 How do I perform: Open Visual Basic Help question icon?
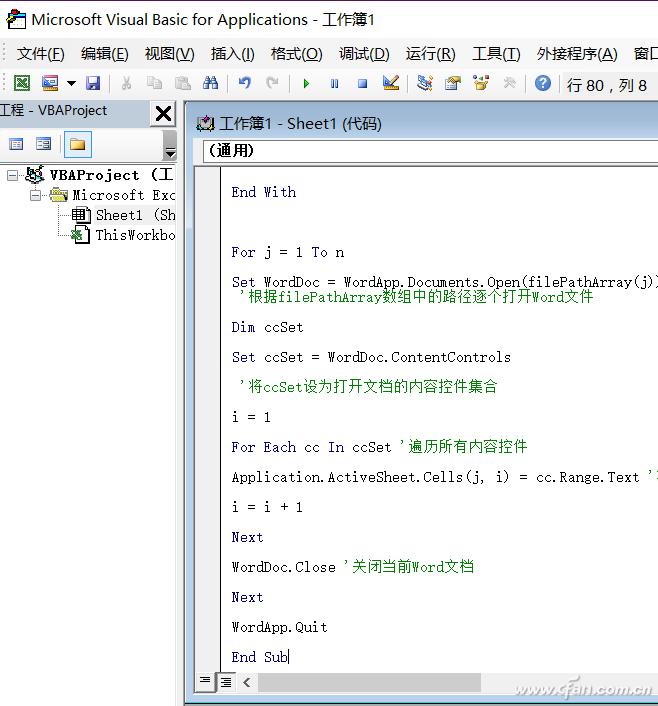(x=543, y=83)
